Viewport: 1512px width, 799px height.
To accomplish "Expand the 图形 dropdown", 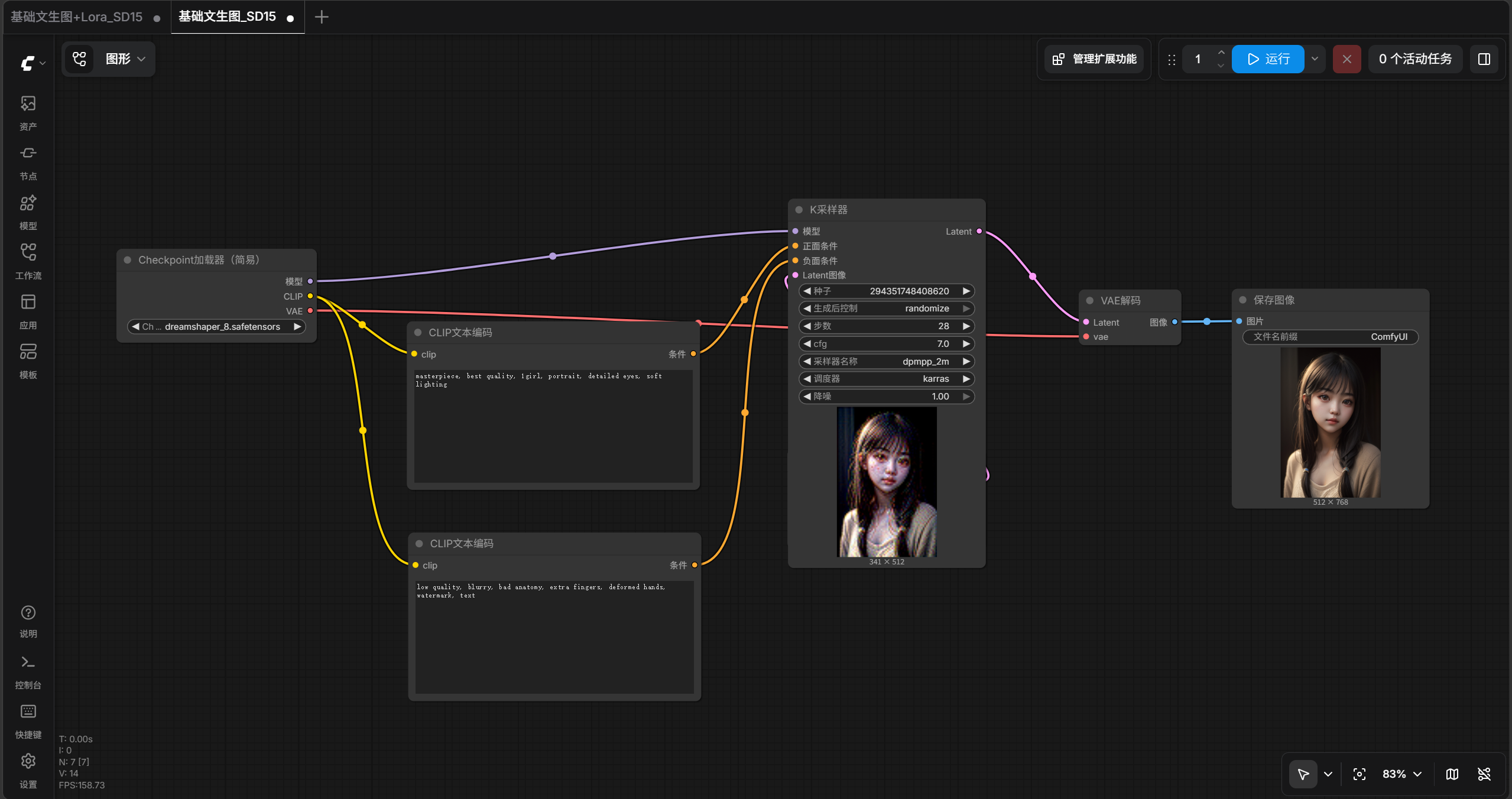I will [x=125, y=59].
